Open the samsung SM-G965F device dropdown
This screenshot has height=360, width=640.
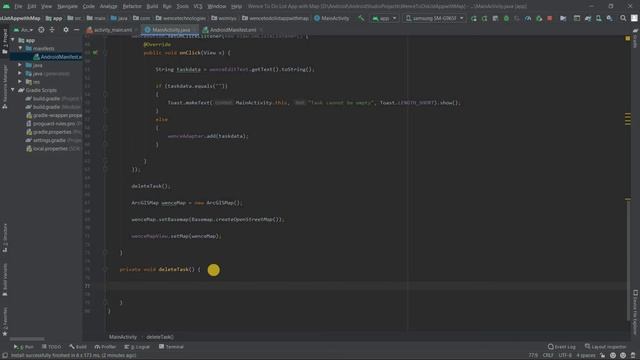tap(434, 18)
